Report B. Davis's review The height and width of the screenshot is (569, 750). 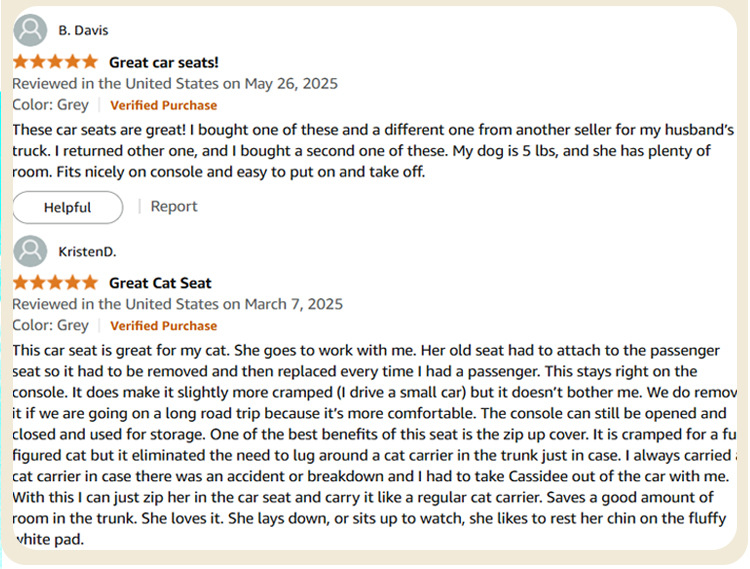click(174, 206)
